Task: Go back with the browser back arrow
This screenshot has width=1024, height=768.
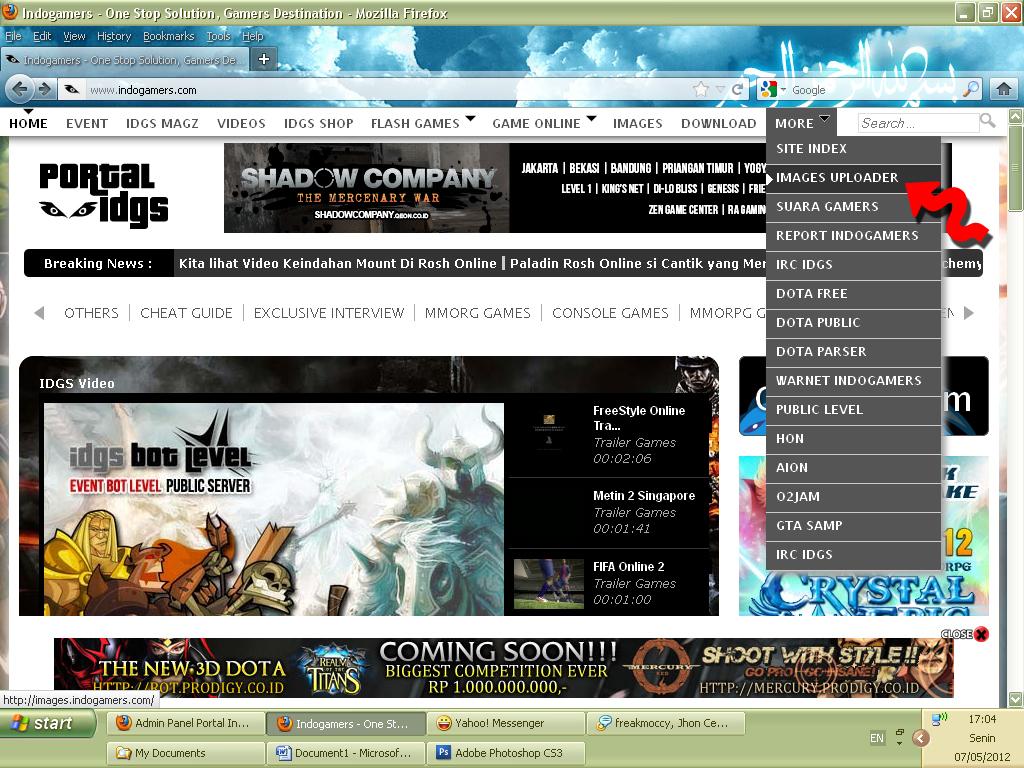Action: pos(20,89)
